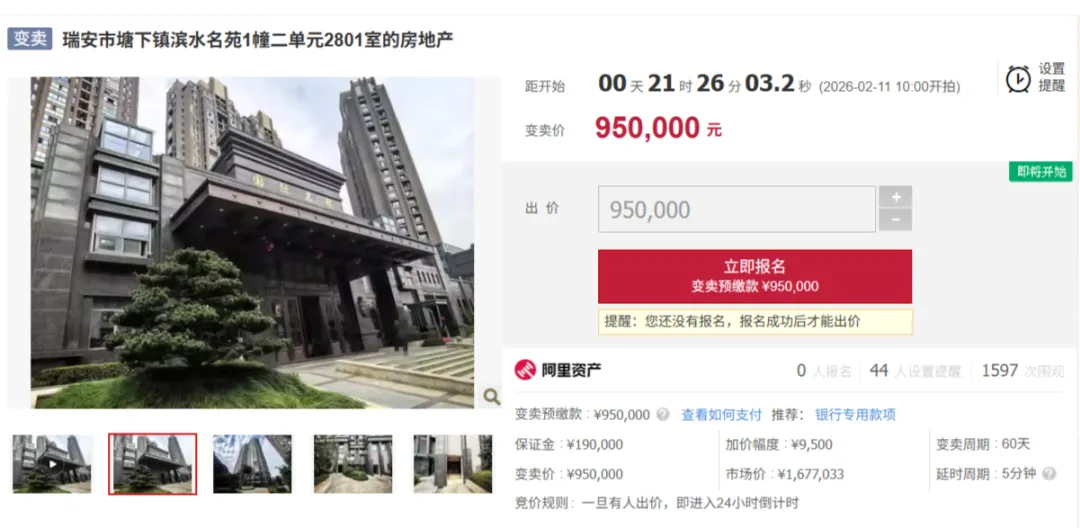Viewport: 1080px width, 528px height.
Task: Click the help icon next to 延时周期
Action: click(x=1049, y=474)
